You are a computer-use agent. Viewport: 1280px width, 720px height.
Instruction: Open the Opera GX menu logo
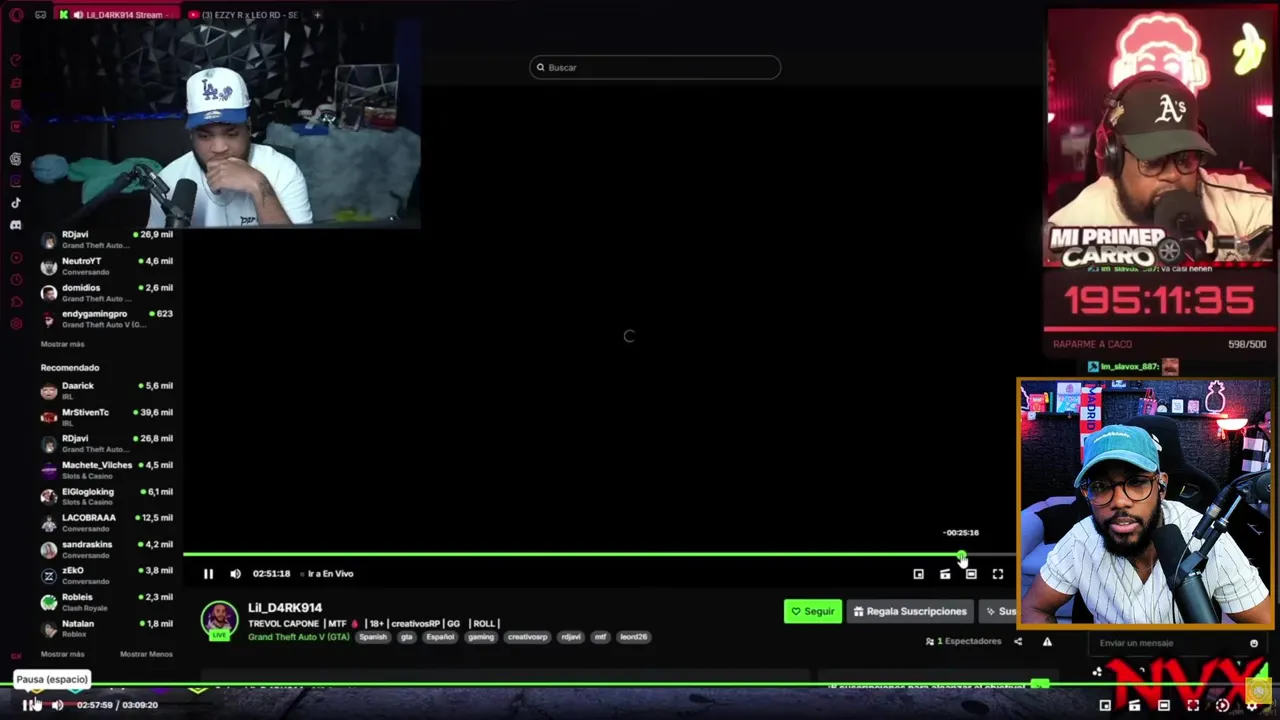pyautogui.click(x=15, y=15)
